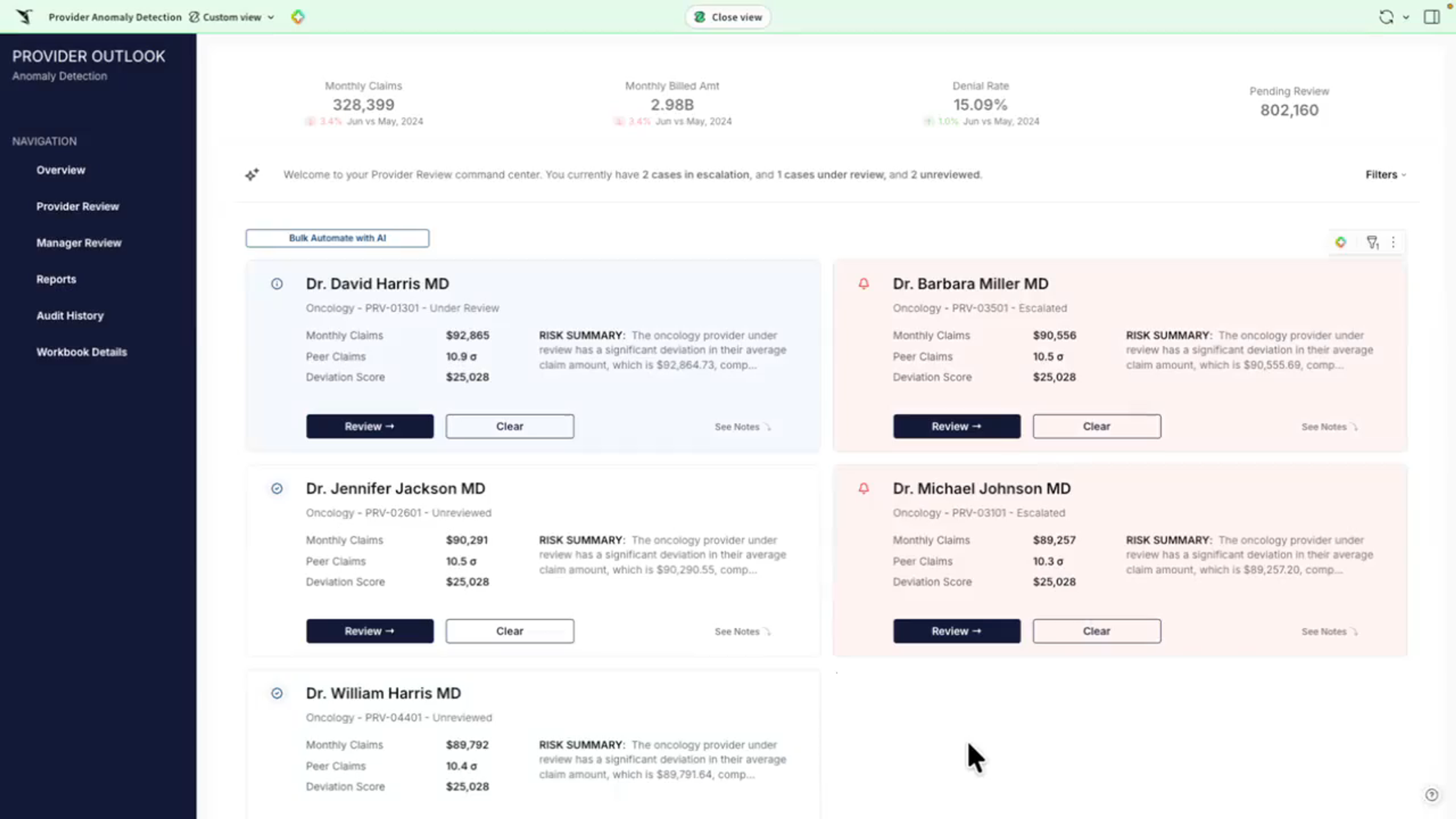
Task: Click Bulk Automate with AI button
Action: 337,238
